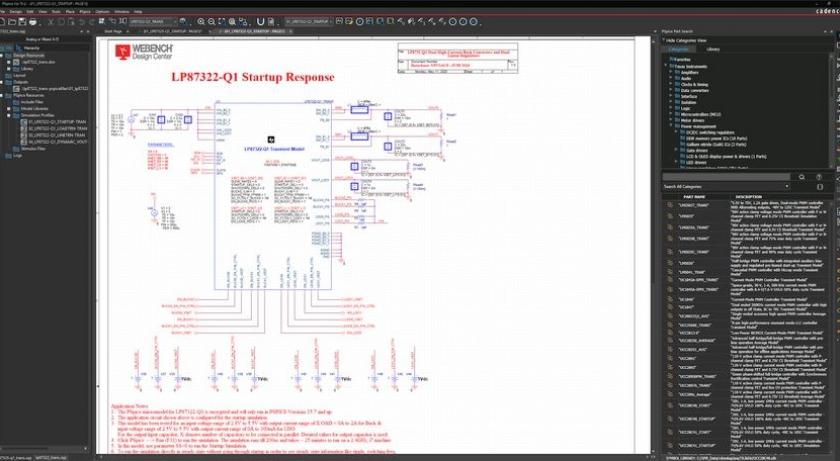Image resolution: width=840 pixels, height=461 pixels.
Task: Expand the Motor drivers category
Action: click(x=671, y=120)
